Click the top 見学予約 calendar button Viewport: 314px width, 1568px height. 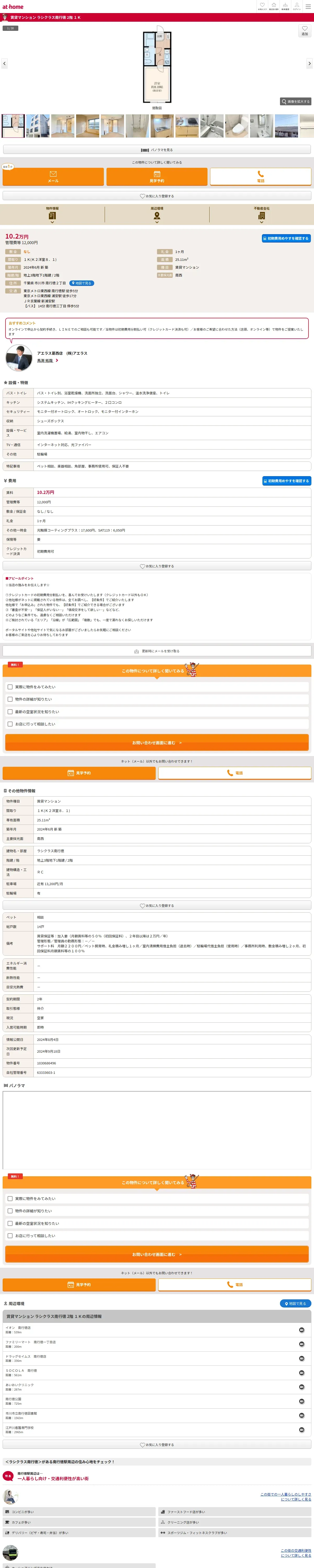[157, 176]
